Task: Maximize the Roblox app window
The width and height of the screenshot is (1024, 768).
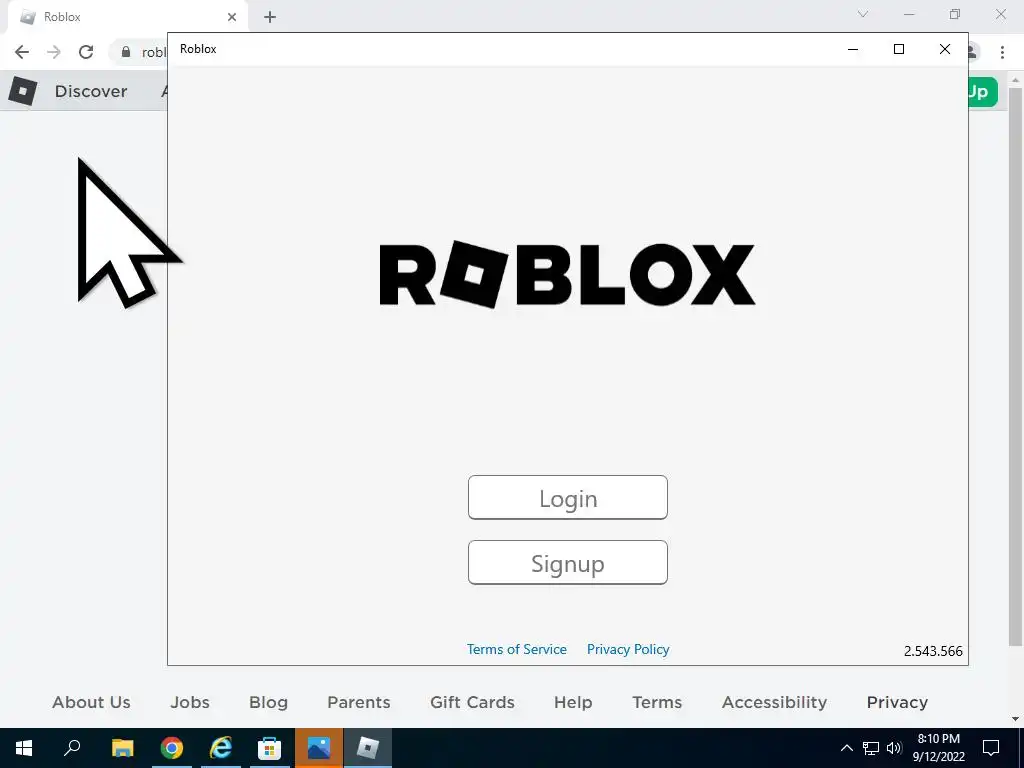Action: (x=899, y=49)
